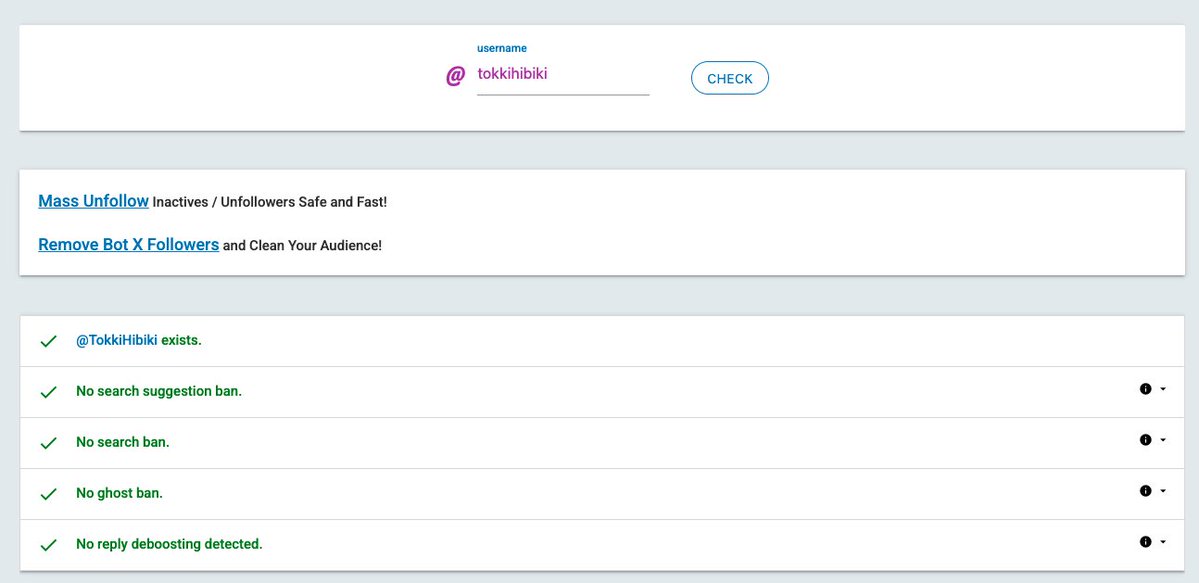The image size is (1199, 583).
Task: Click the checkmark beside No search ban
Action: [48, 443]
